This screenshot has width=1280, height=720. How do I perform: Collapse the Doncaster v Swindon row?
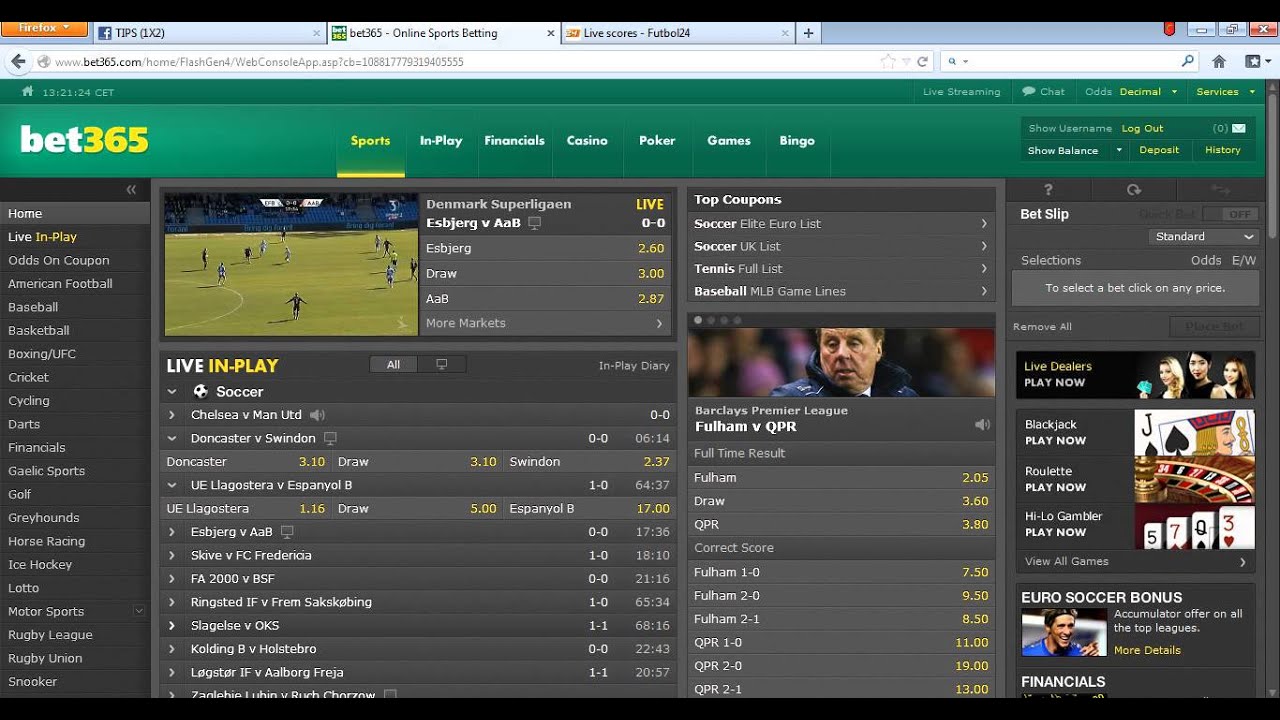tap(172, 438)
